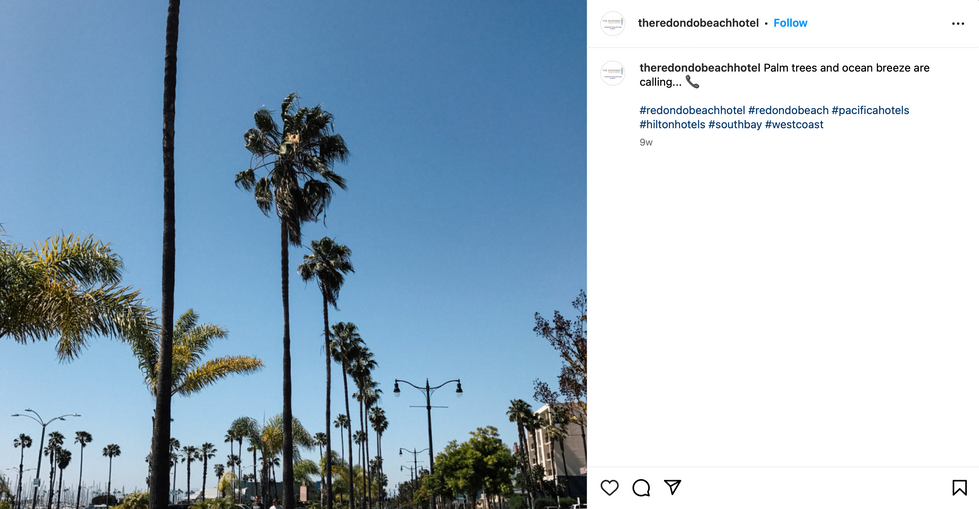Click the palm trees post photo
Screen dimensions: 979x509
pyautogui.click(x=293, y=254)
